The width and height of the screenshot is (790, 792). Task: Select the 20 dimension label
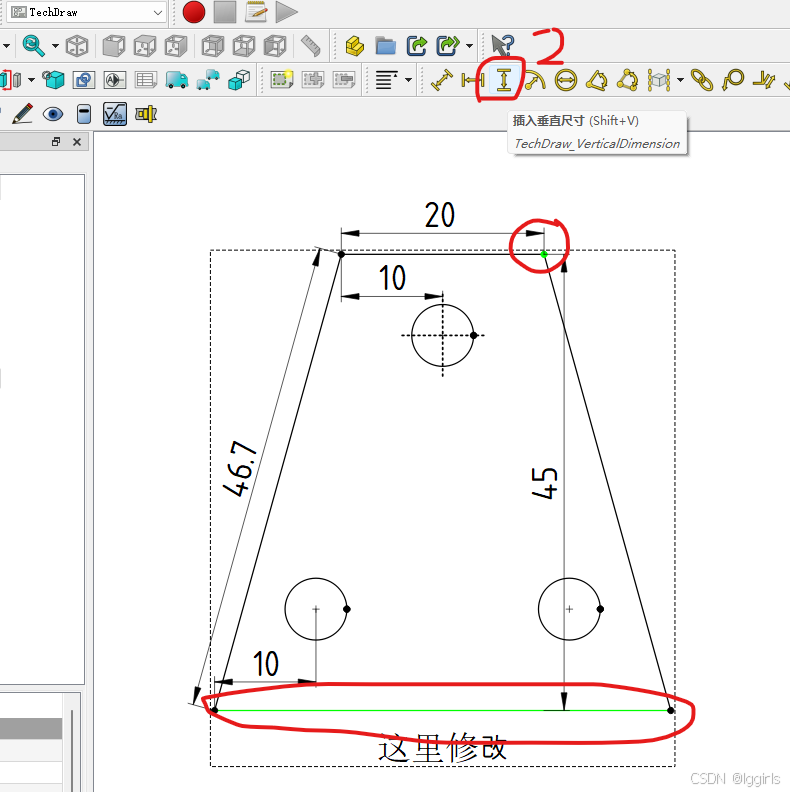pos(439,215)
